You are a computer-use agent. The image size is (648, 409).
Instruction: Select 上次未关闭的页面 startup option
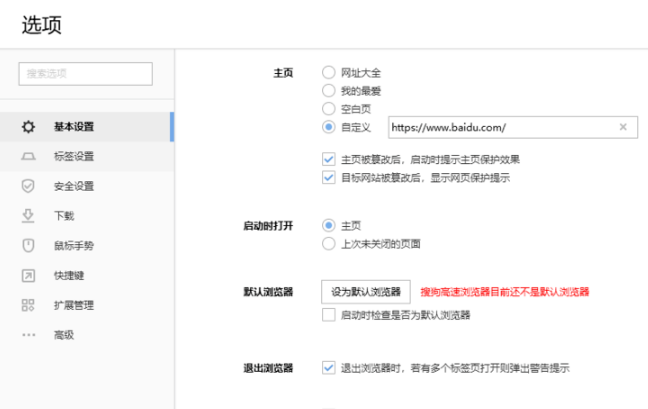coord(328,243)
